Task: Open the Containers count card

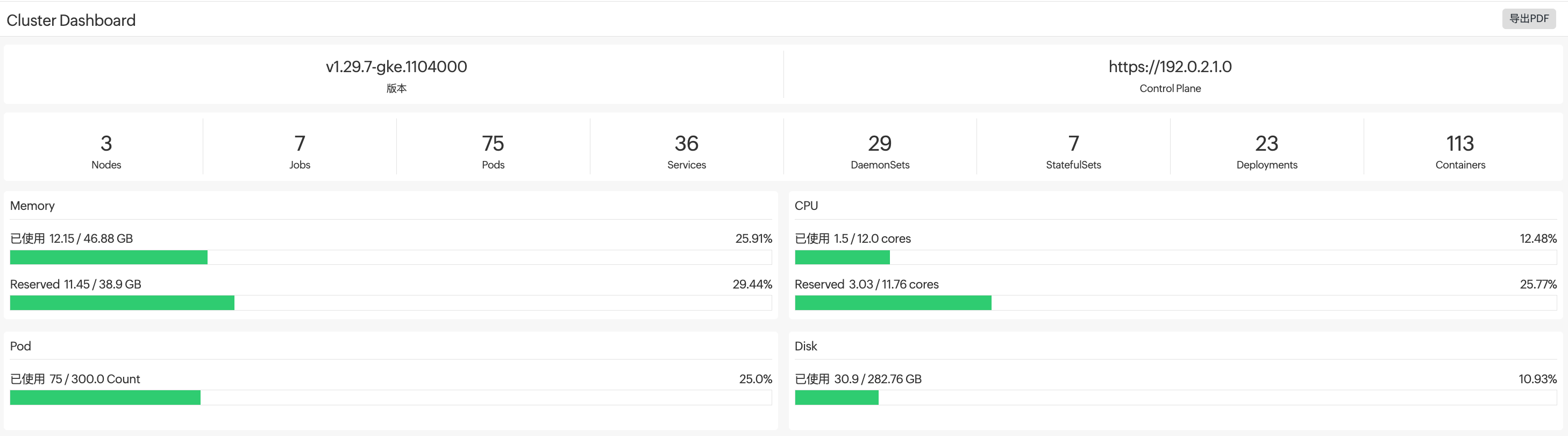Action: [x=1460, y=150]
